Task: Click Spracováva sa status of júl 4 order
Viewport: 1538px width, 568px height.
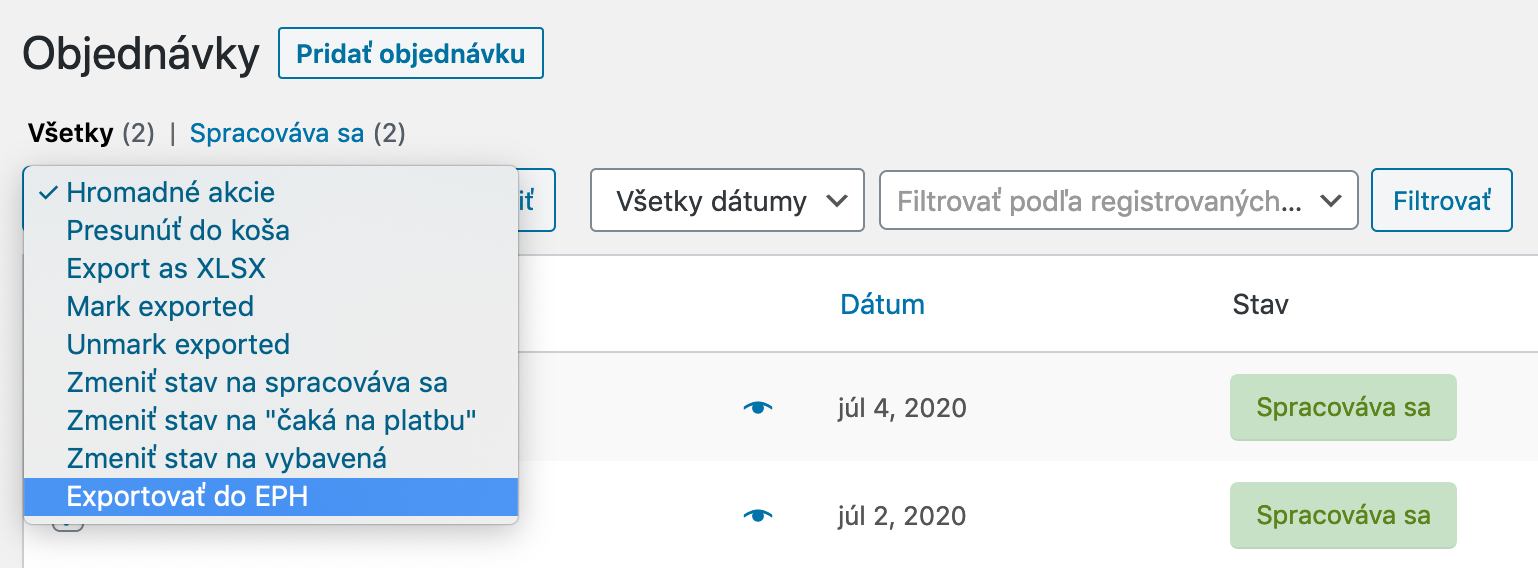Action: 1342,407
